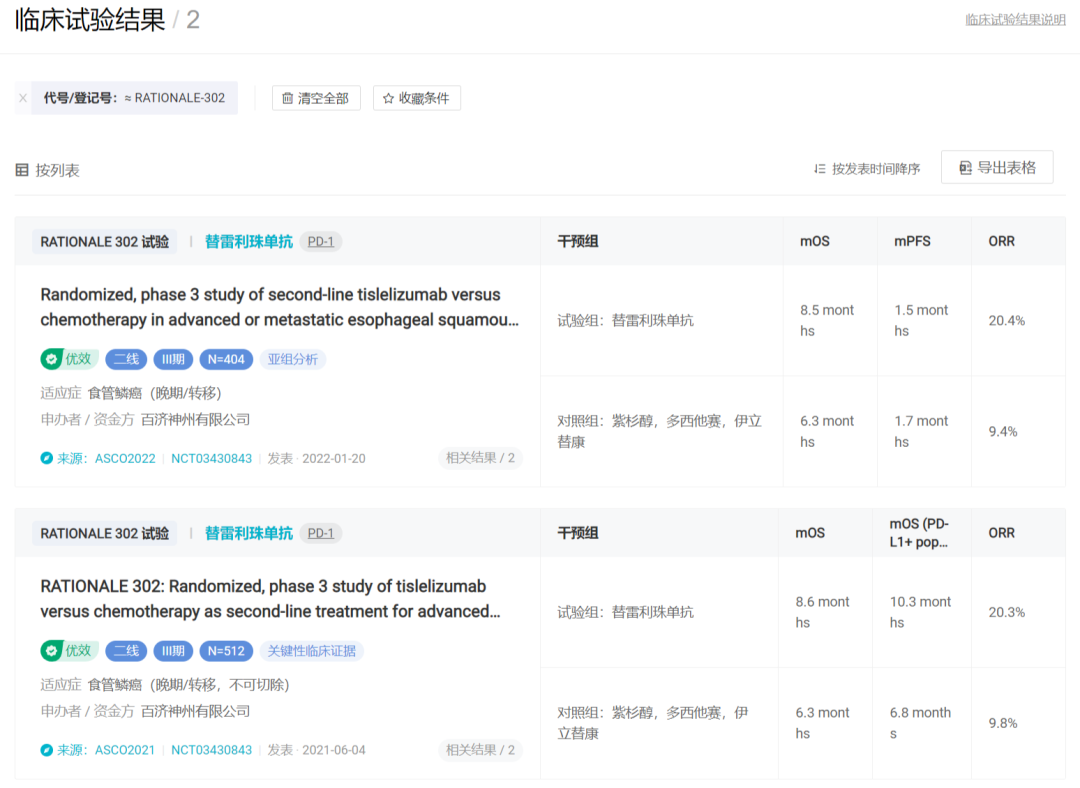Switch to 按列表 list view
The width and height of the screenshot is (1080, 788).
click(48, 170)
